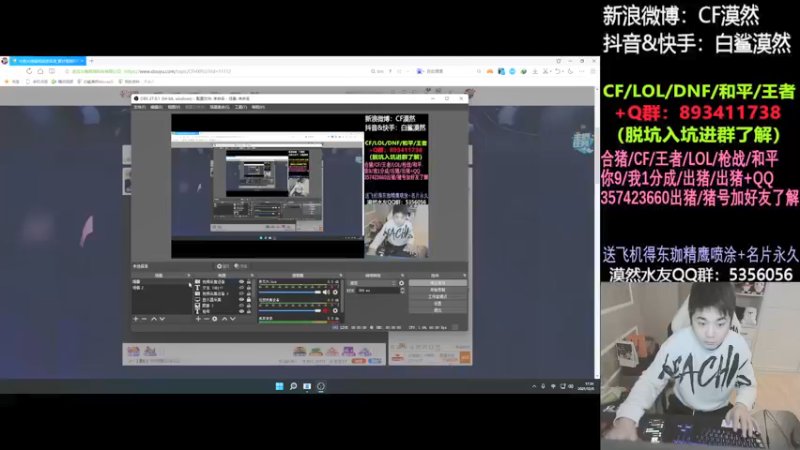Open settings gear of second mixer channel
Image resolution: width=800 pixels, height=450 pixels.
pyautogui.click(x=335, y=311)
